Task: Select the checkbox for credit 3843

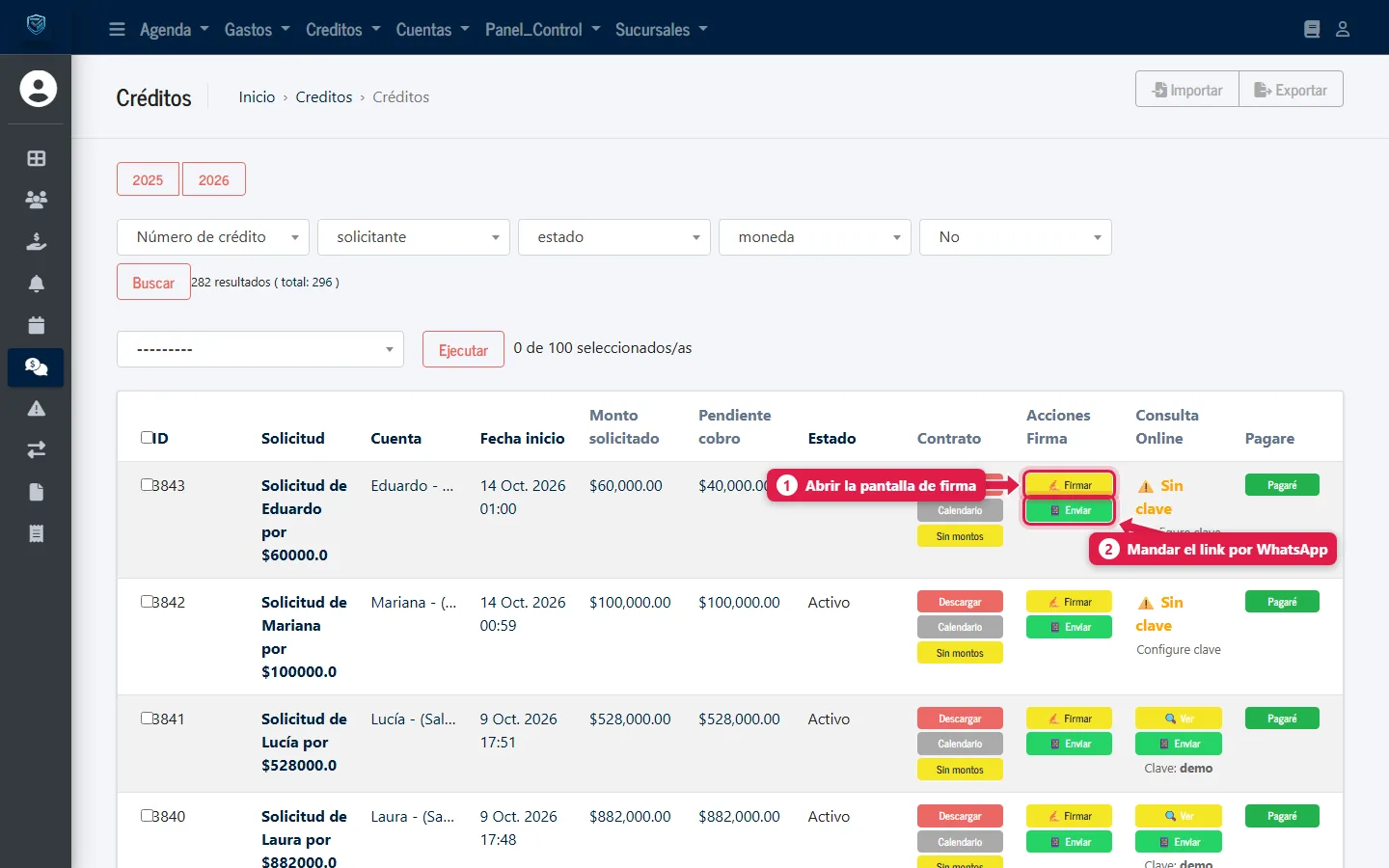Action: point(148,485)
